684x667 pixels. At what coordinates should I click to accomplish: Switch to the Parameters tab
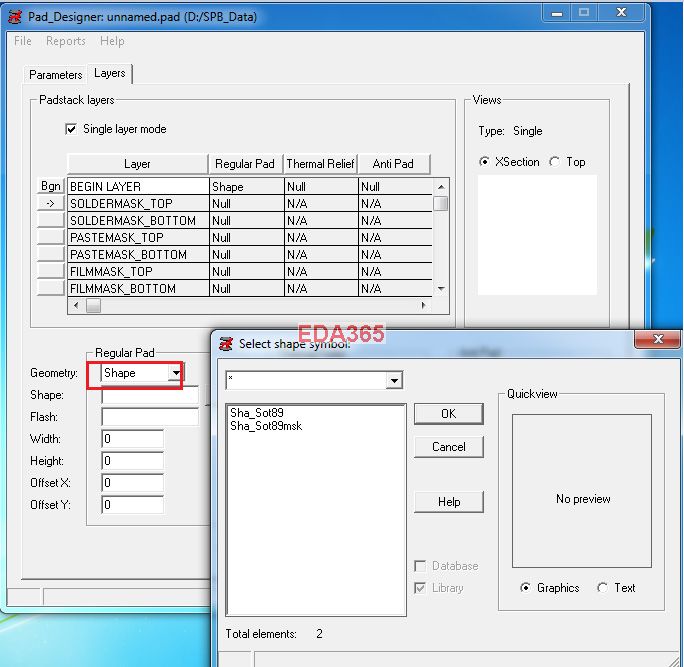point(55,75)
